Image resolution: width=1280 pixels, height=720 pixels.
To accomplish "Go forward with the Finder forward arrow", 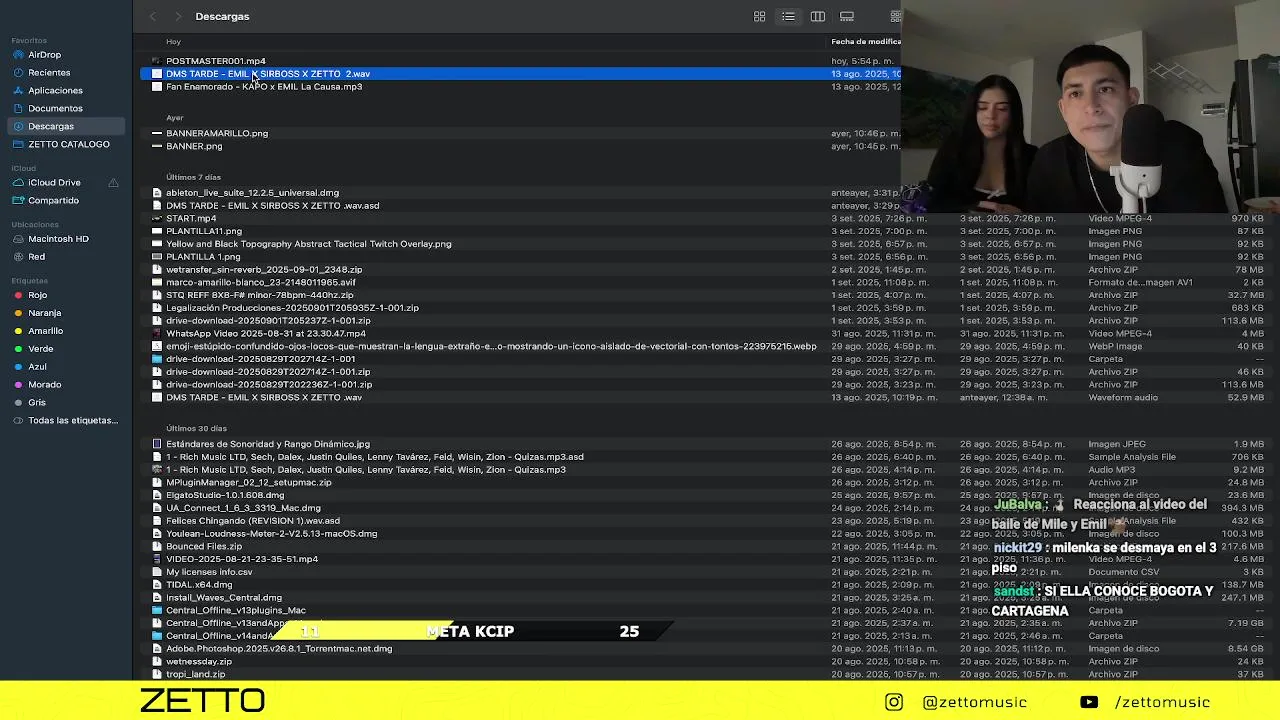I will tap(178, 16).
